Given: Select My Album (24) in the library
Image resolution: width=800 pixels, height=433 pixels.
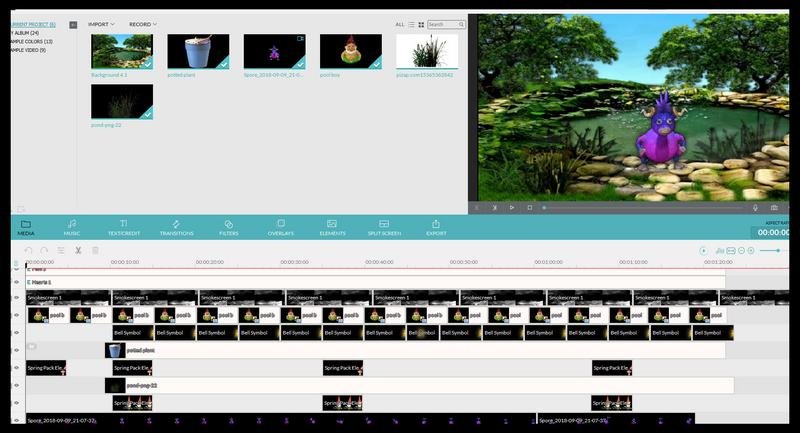Looking at the screenshot, I should click(25, 33).
